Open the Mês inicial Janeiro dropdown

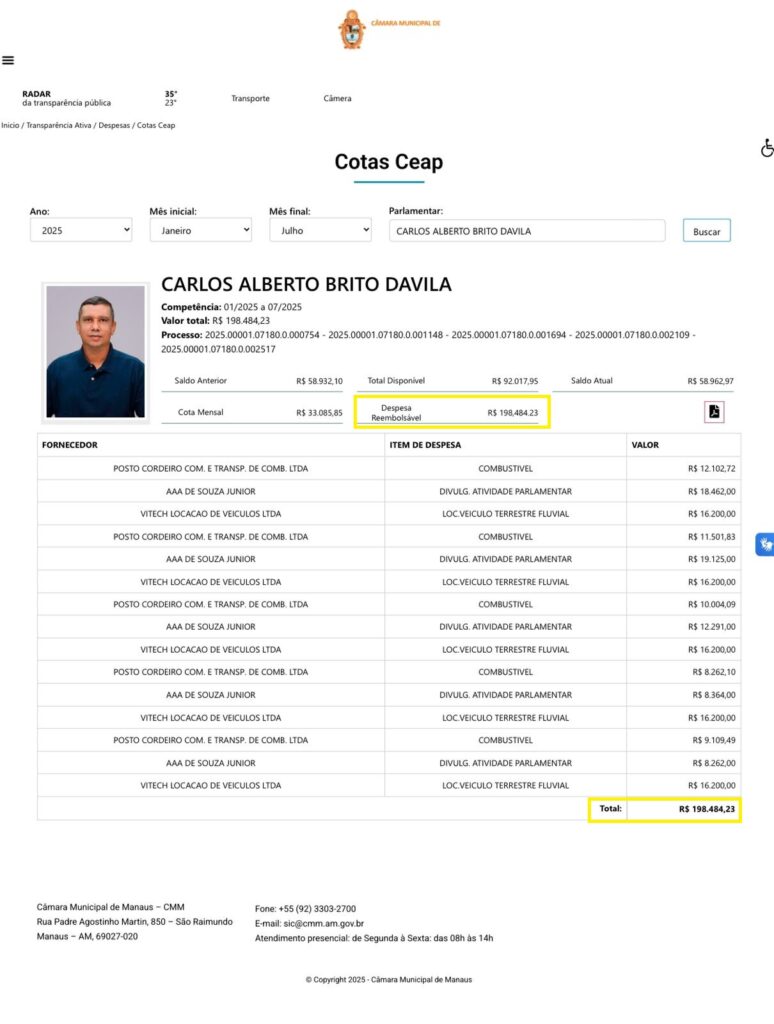click(201, 231)
